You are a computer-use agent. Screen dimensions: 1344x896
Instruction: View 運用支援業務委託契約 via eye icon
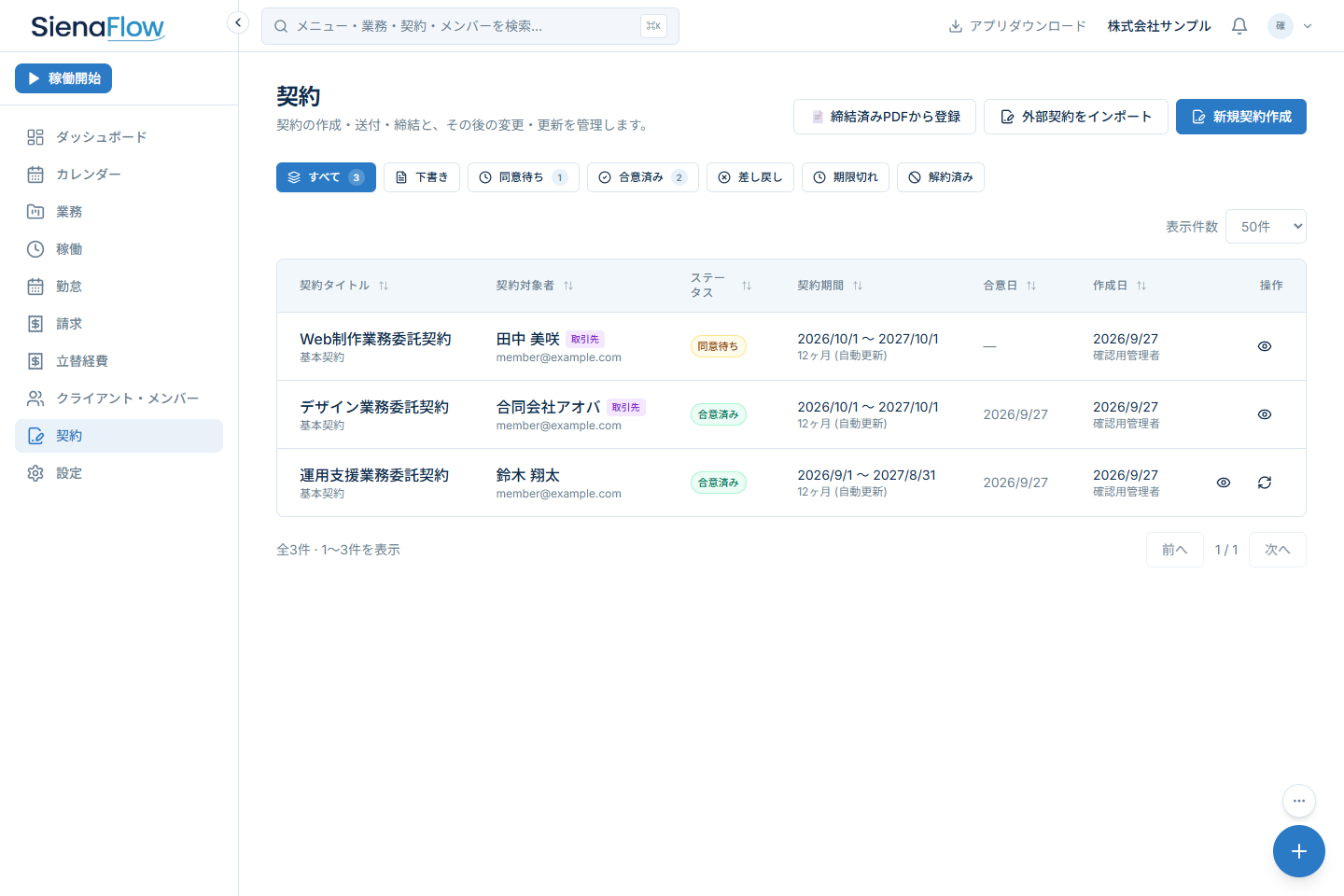[x=1224, y=483]
